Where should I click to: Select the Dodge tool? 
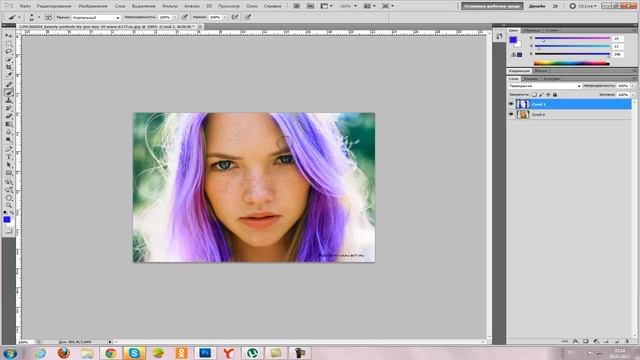pos(9,140)
